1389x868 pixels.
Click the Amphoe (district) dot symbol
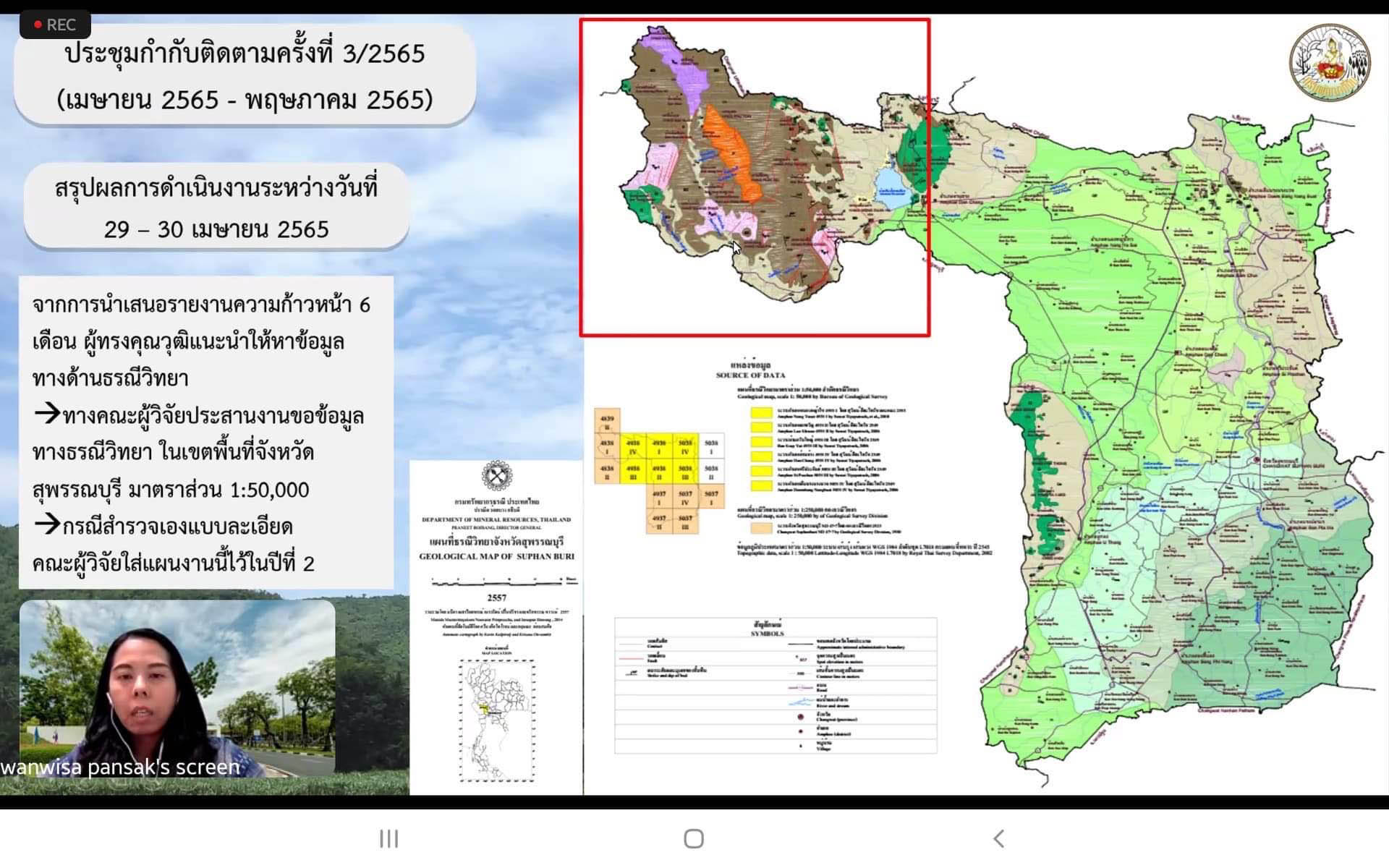[801, 732]
